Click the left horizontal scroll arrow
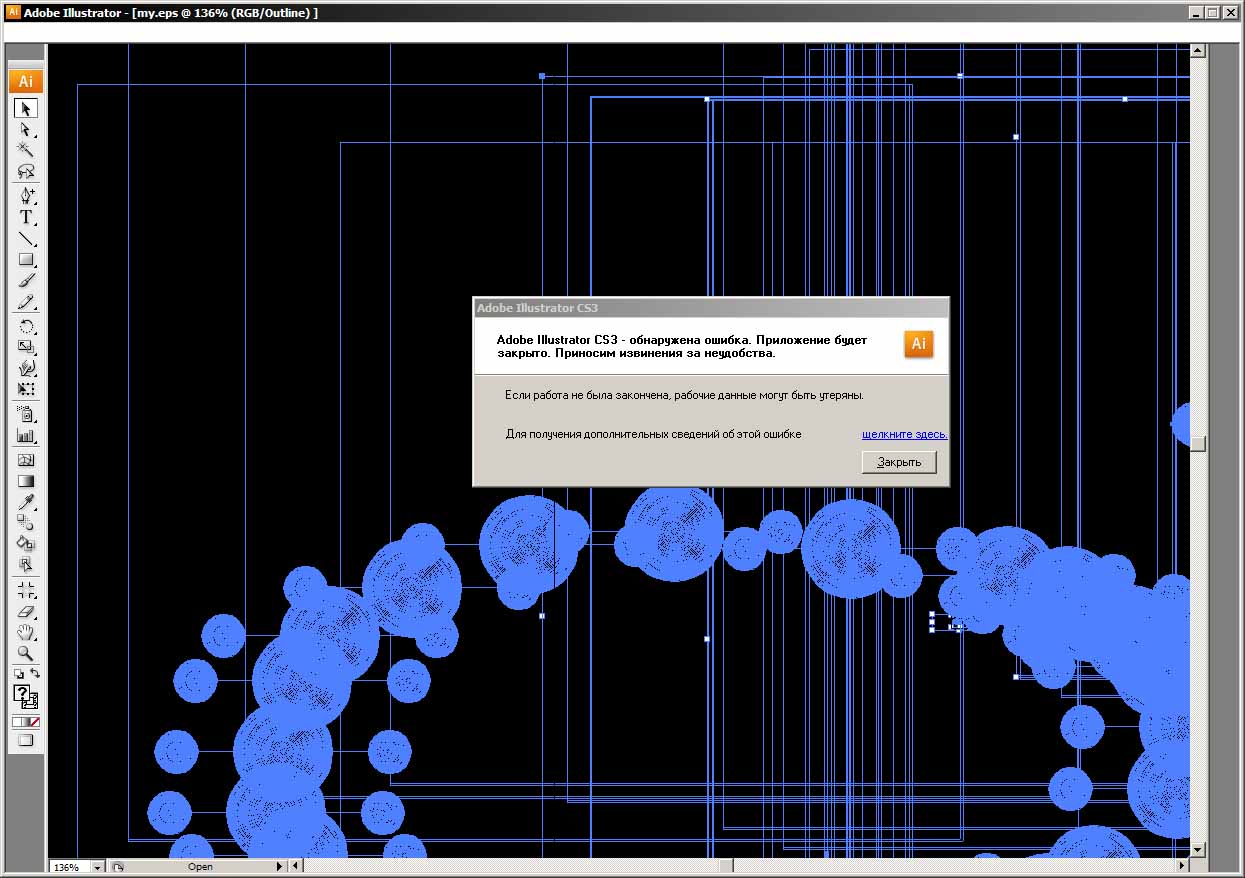 point(295,866)
